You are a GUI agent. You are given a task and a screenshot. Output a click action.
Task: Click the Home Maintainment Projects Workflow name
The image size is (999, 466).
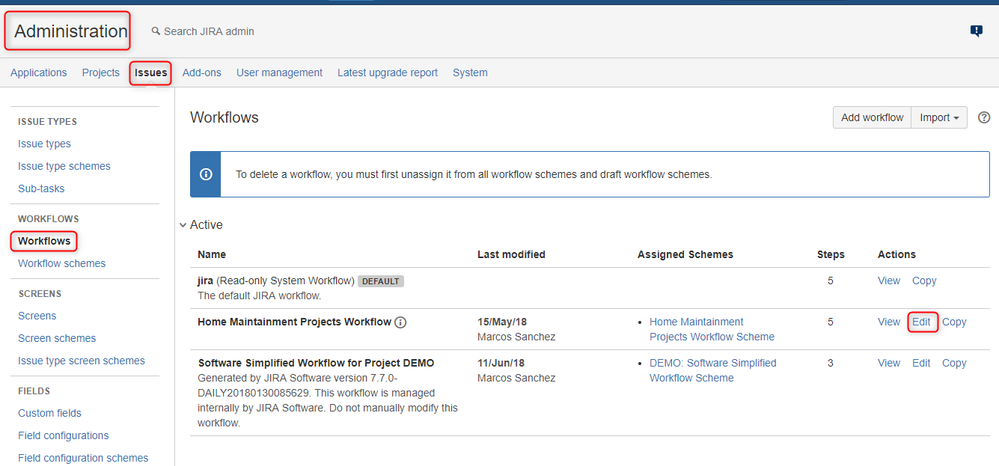click(x=294, y=322)
